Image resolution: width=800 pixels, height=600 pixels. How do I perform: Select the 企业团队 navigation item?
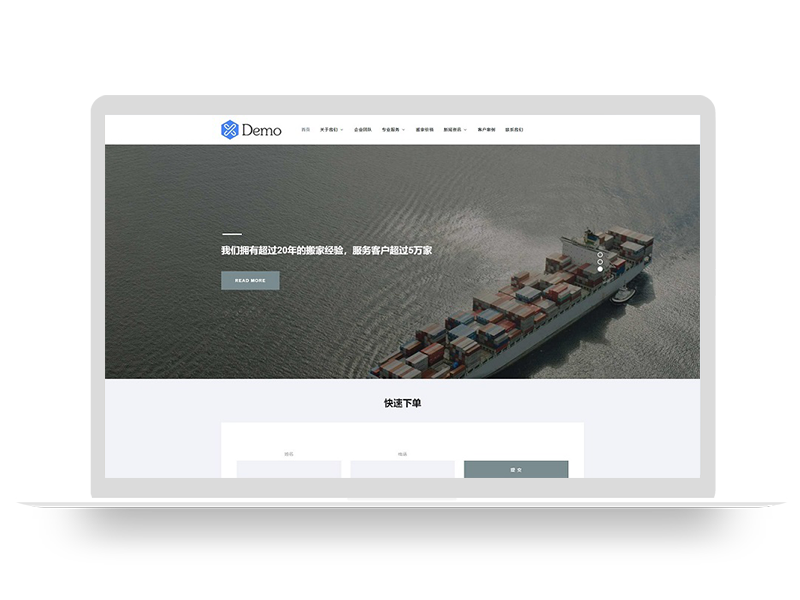pyautogui.click(x=365, y=128)
